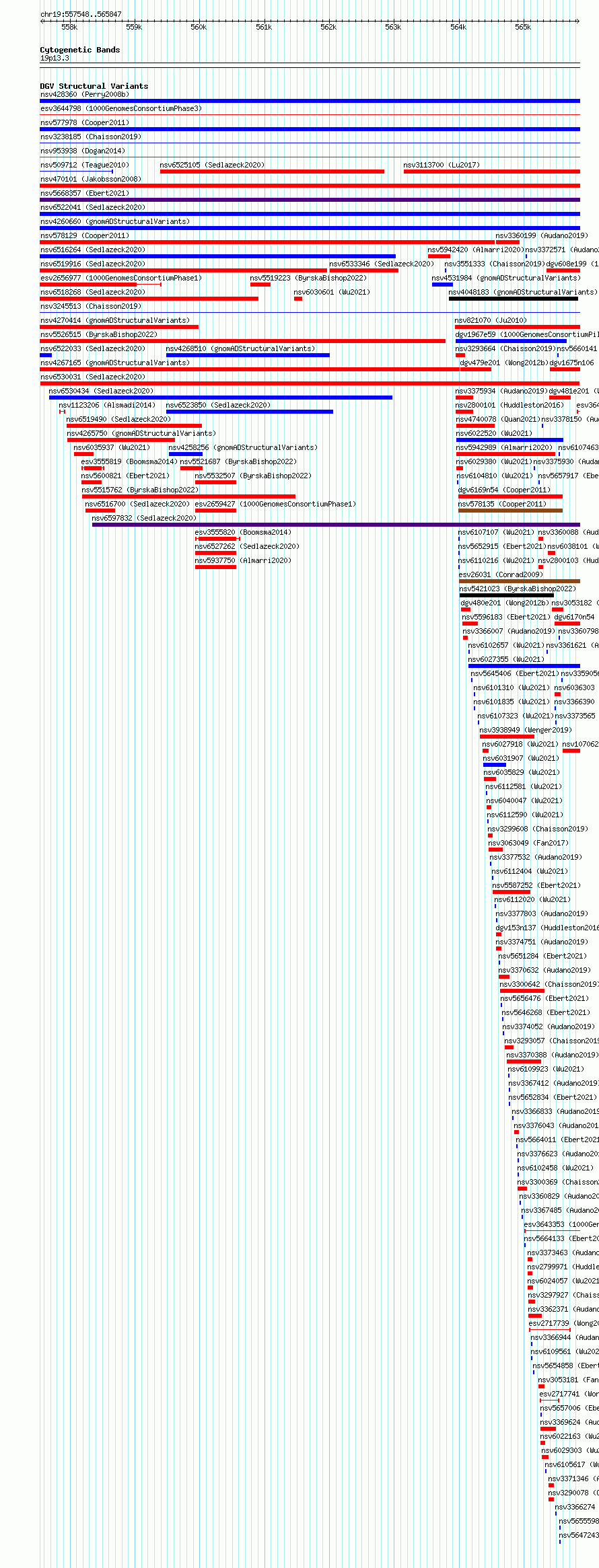599x1568 pixels.
Task: Select nsv6109923 (Wu2021) label
Action: (x=546, y=1070)
